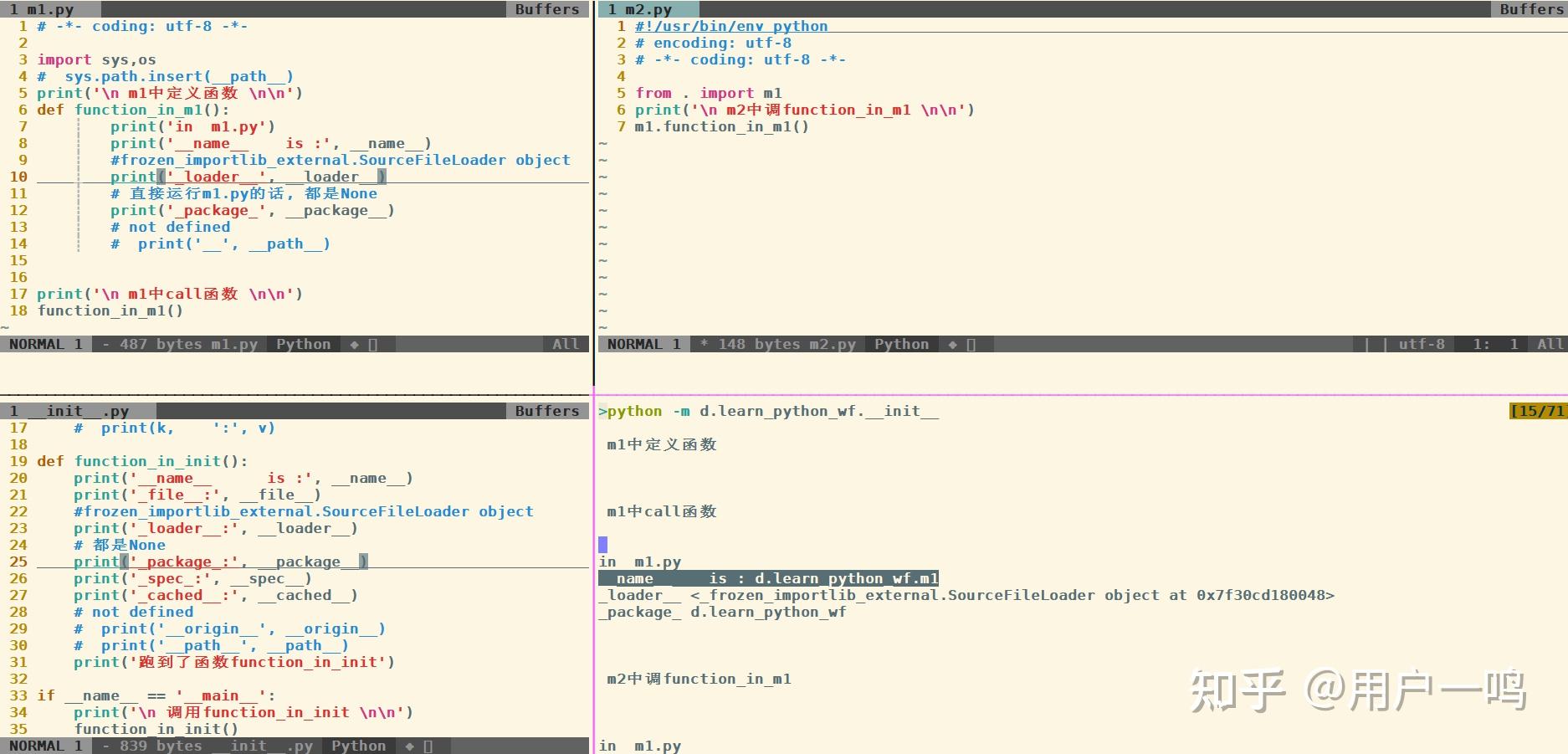Click the highlighted __name__ output line in terminal
The height and width of the screenshot is (754, 1568).
[769, 578]
